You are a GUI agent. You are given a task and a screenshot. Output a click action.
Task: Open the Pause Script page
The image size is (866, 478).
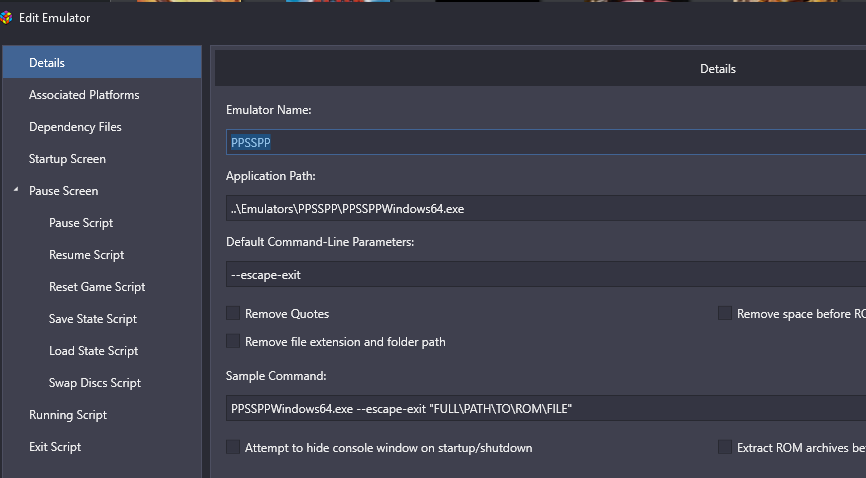click(x=81, y=223)
